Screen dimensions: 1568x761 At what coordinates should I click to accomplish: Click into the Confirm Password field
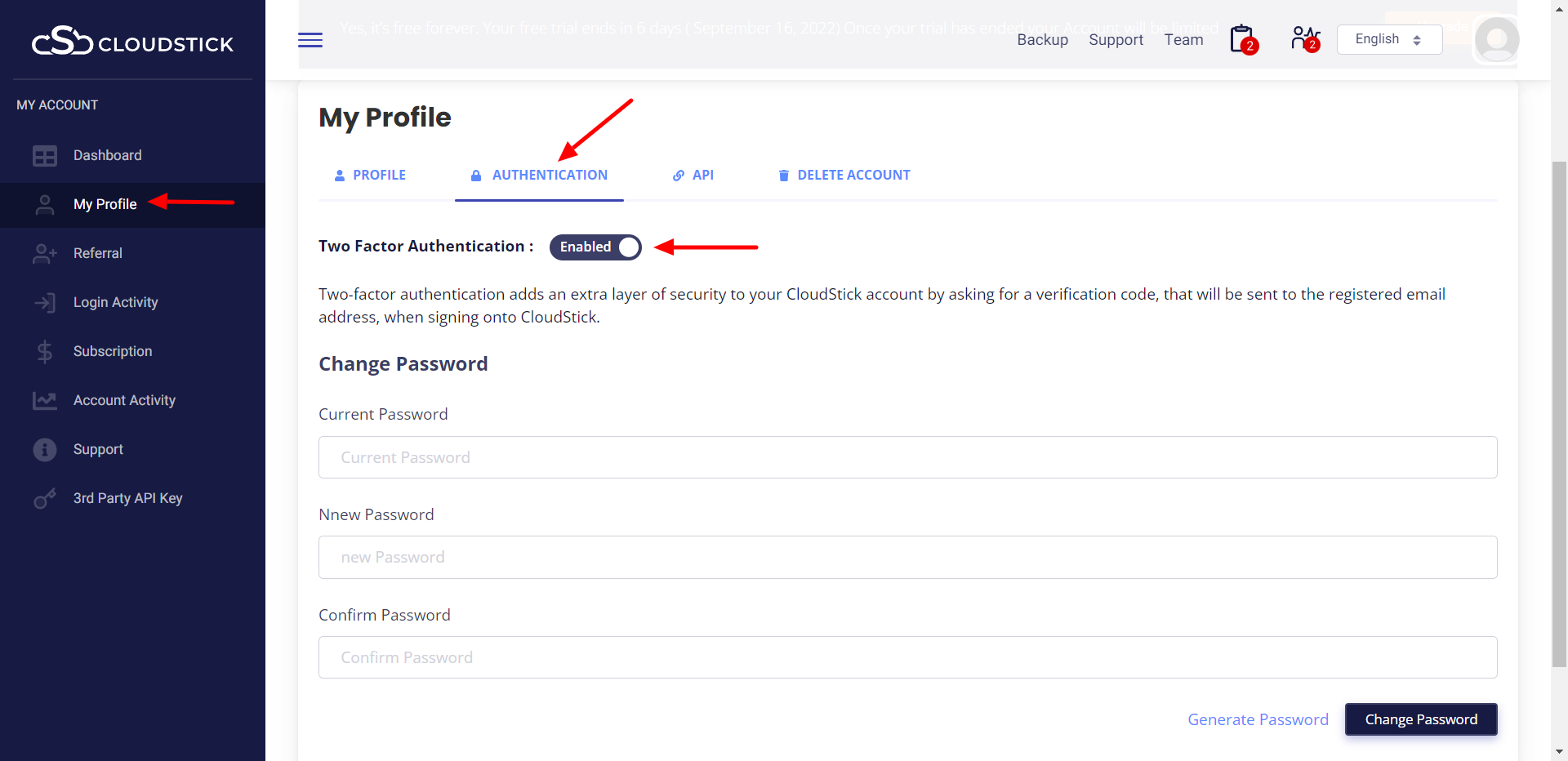pyautogui.click(x=907, y=657)
